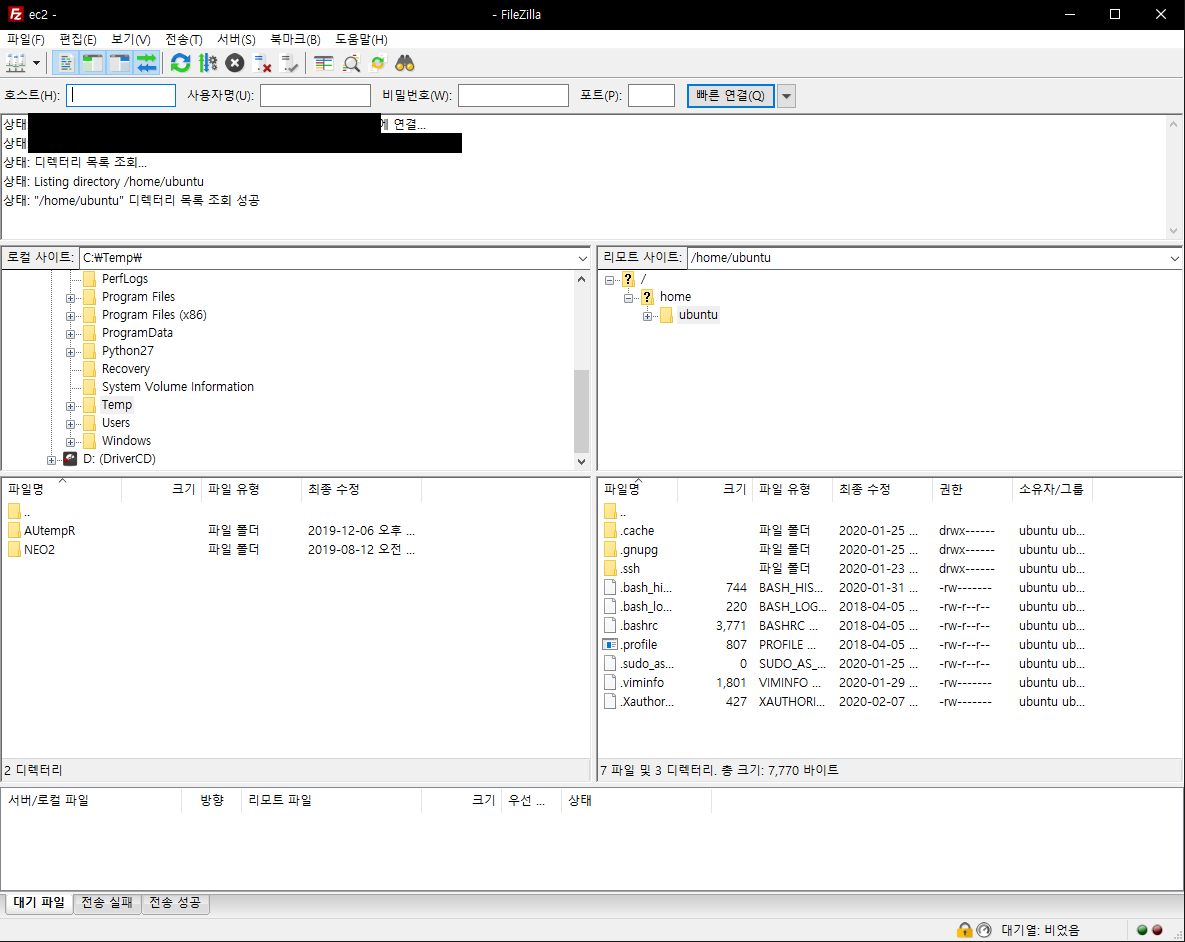Select the AUtempR local folder

pyautogui.click(x=49, y=531)
